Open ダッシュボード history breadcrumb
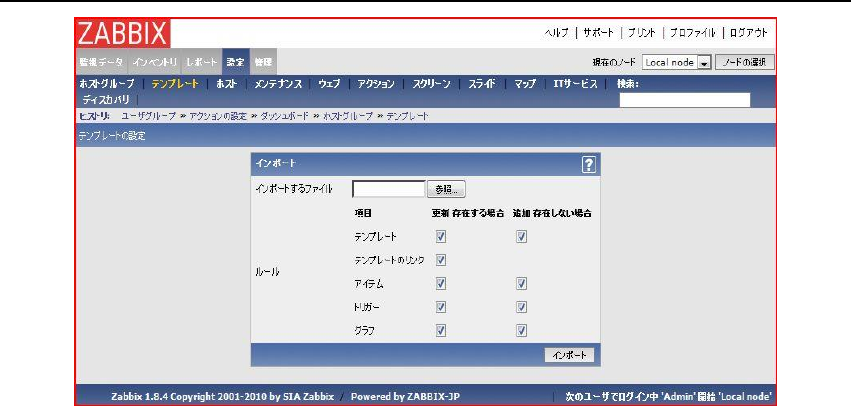The height and width of the screenshot is (406, 851). [284, 116]
